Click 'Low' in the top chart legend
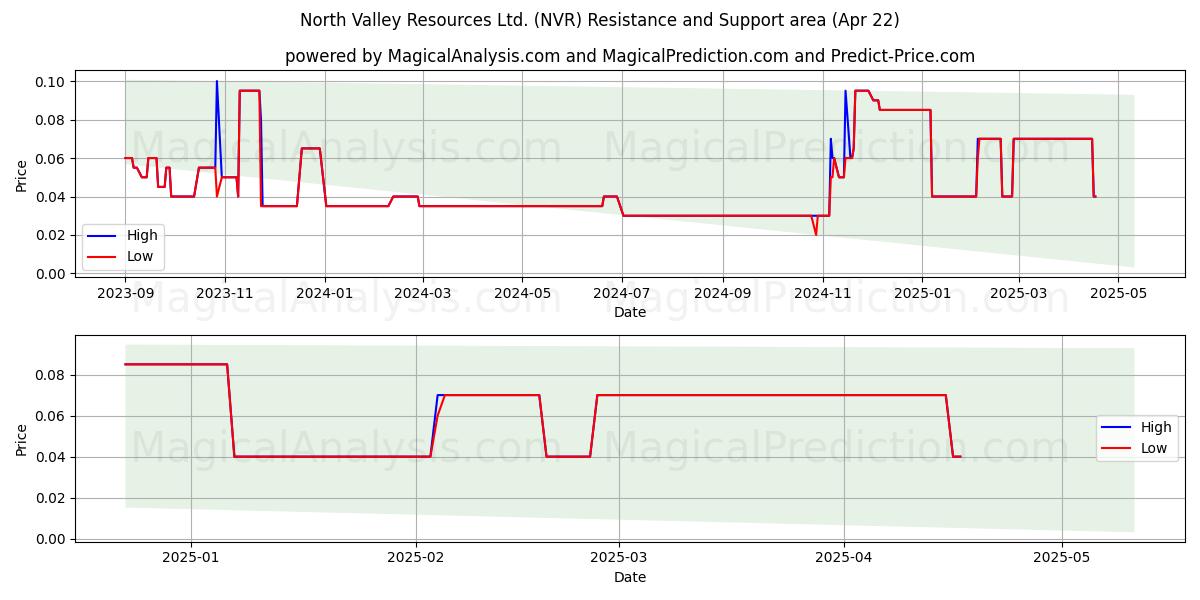 pyautogui.click(x=140, y=256)
